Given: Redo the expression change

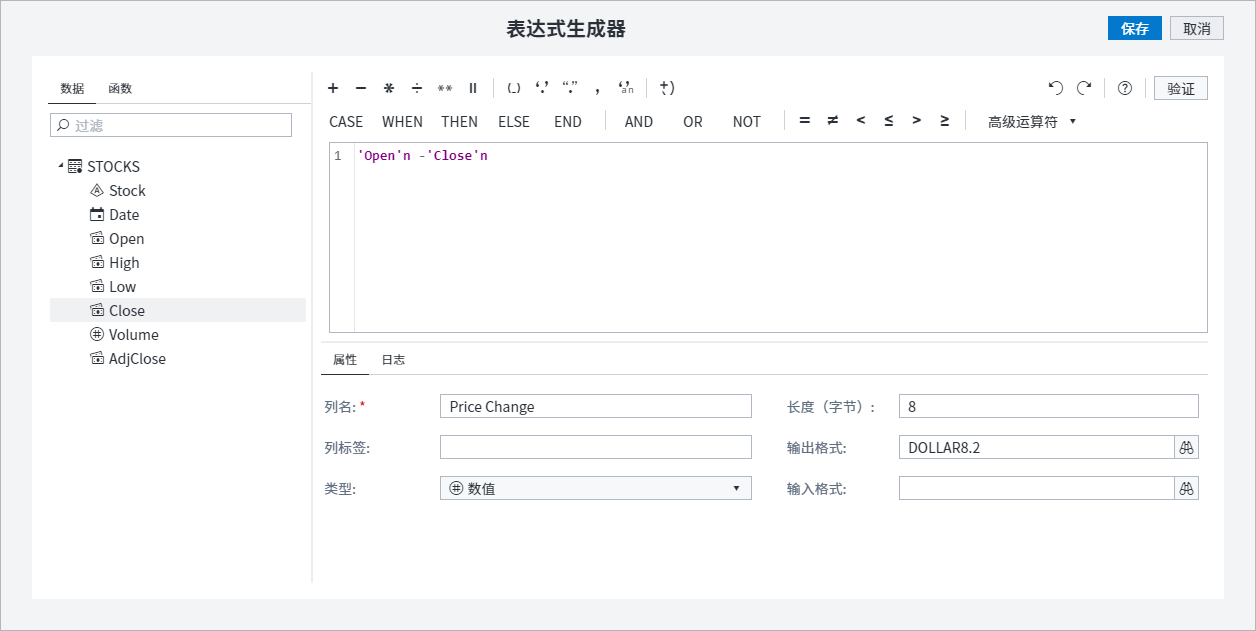Looking at the screenshot, I should 1083,88.
